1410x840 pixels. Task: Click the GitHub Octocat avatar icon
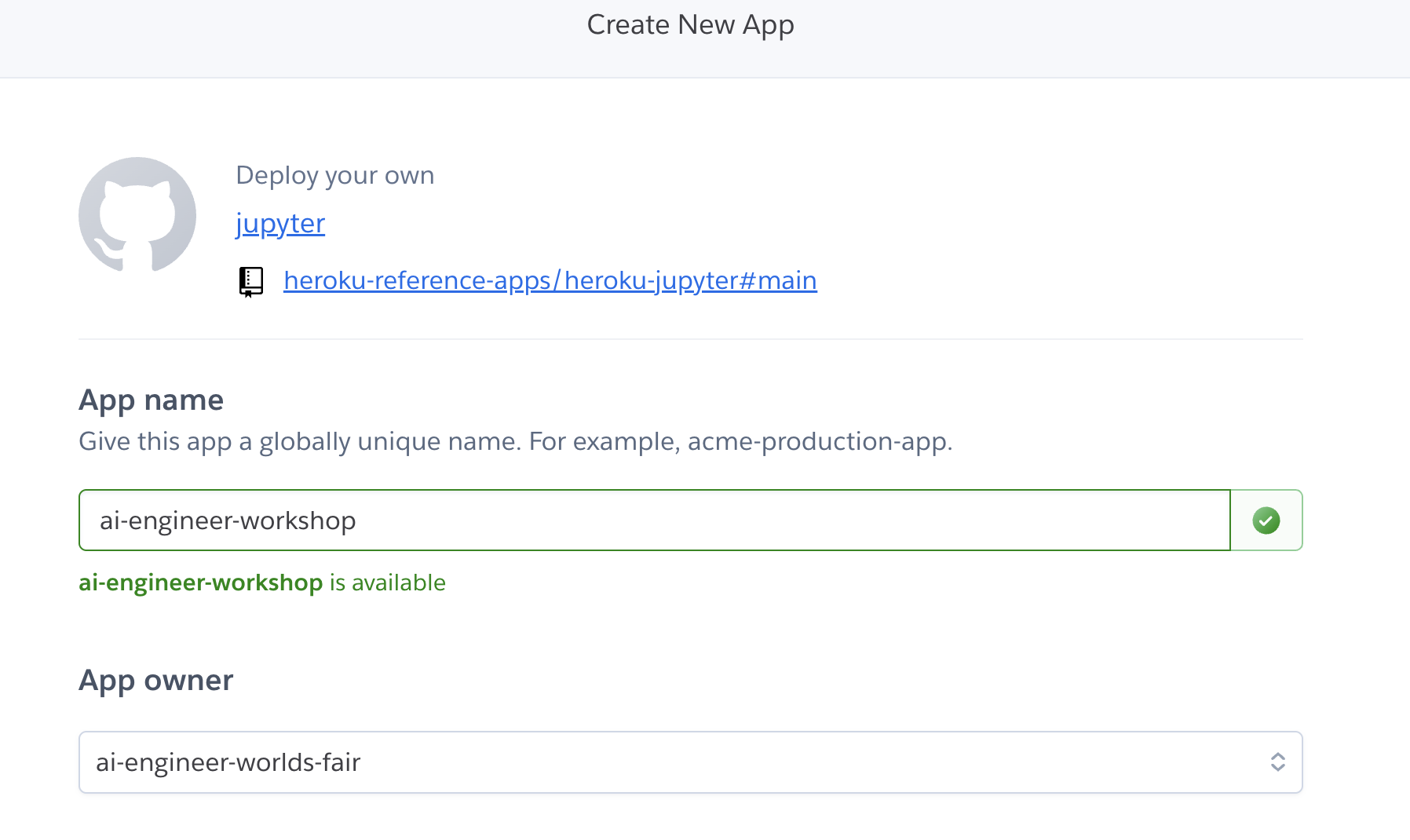(137, 215)
